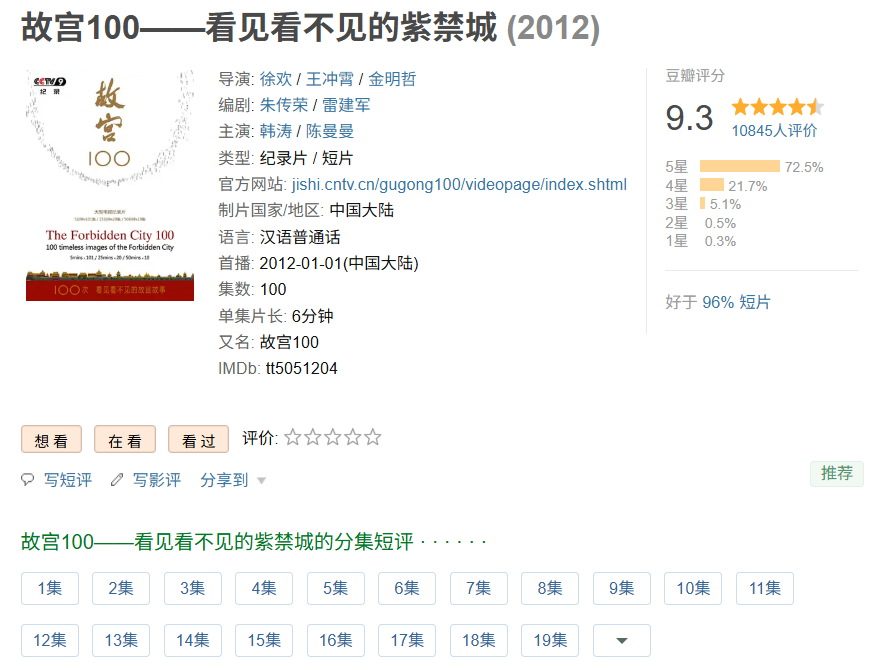This screenshot has width=882, height=670.
Task: Open episode 19集 reviews
Action: 550,640
